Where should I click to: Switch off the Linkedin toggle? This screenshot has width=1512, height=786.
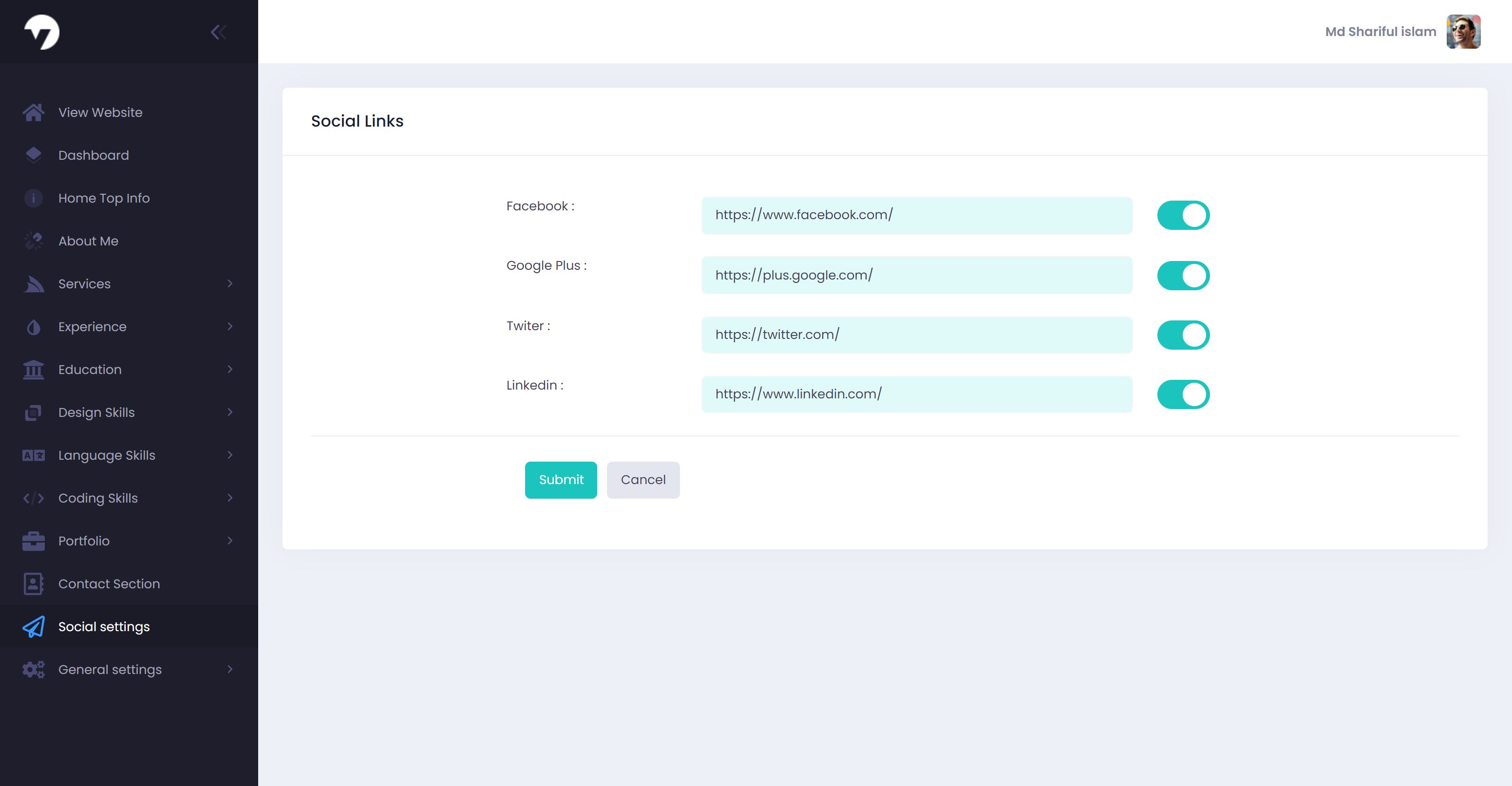click(1183, 394)
